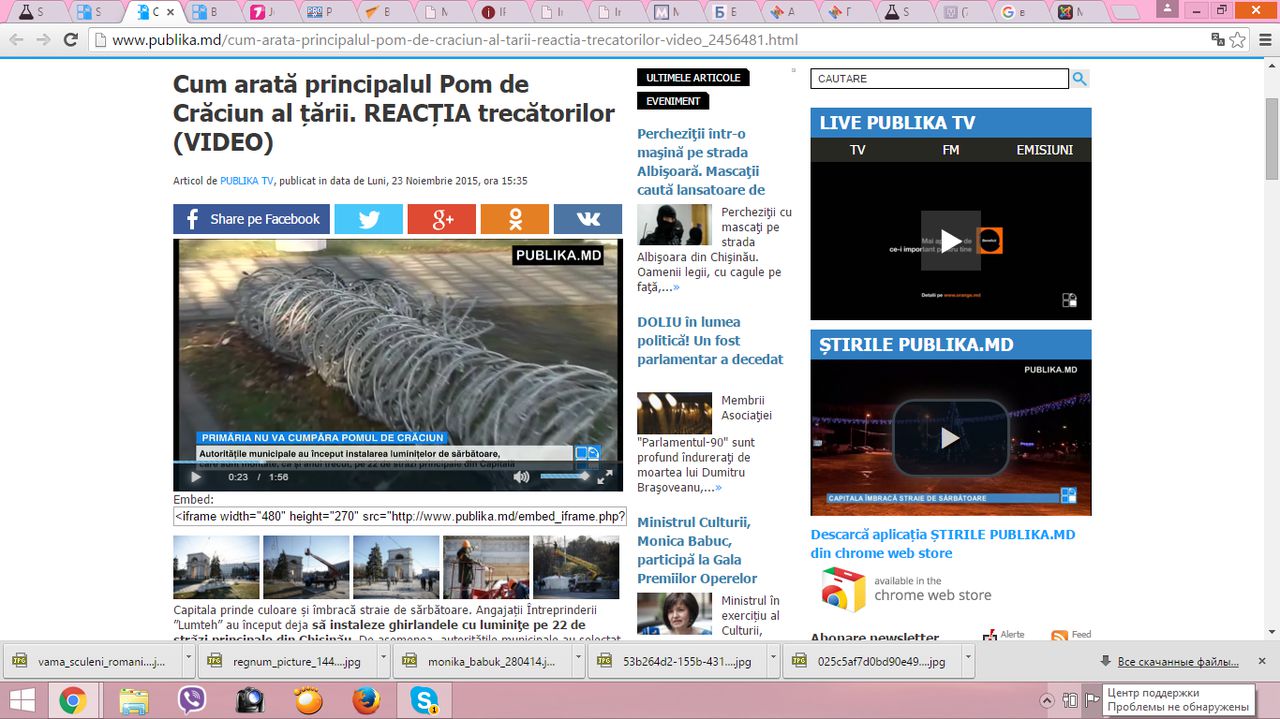1280x719 pixels.
Task: Bookmark this page with the star icon
Action: tap(1238, 40)
